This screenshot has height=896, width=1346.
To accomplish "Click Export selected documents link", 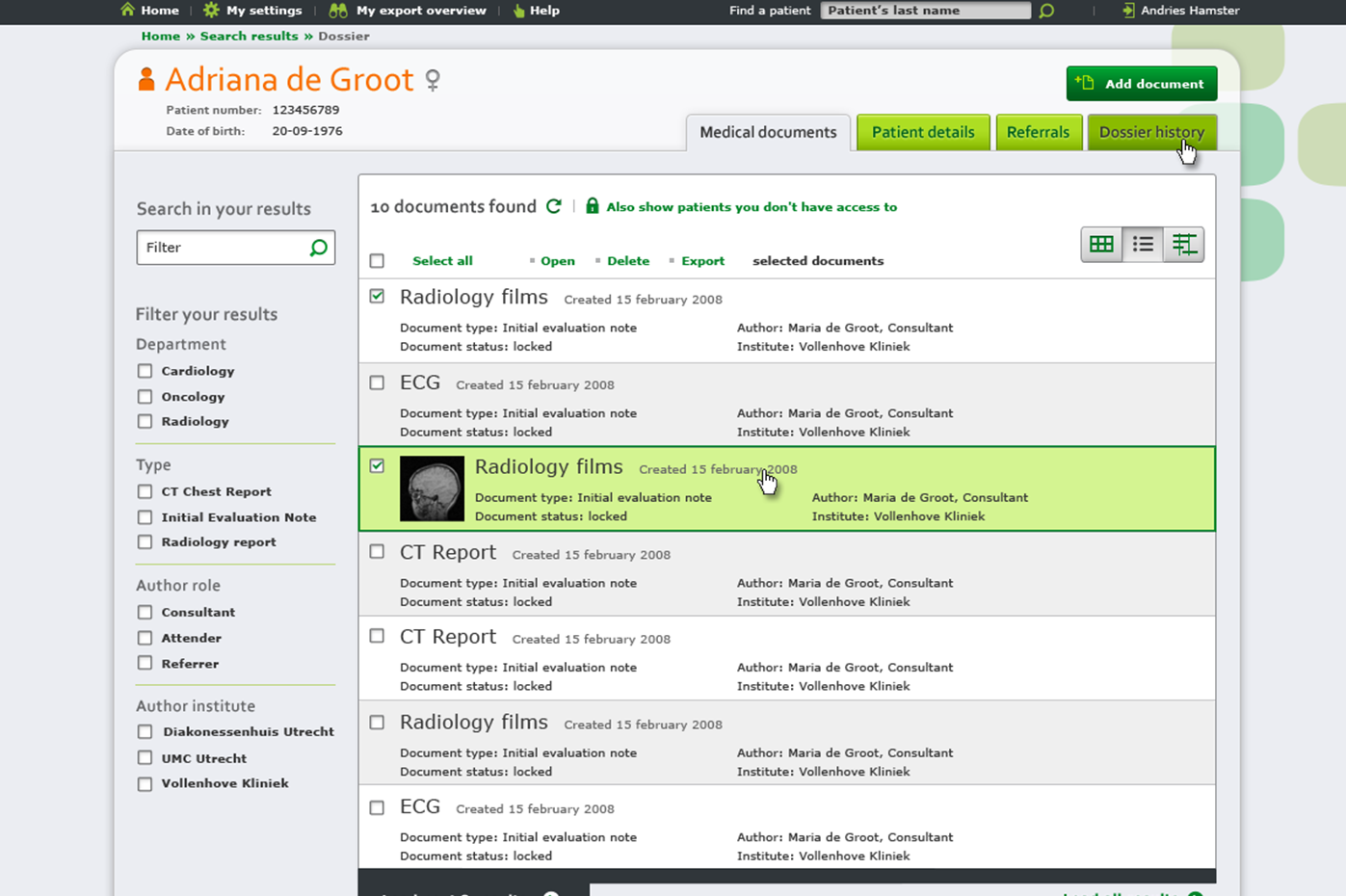I will tap(702, 261).
